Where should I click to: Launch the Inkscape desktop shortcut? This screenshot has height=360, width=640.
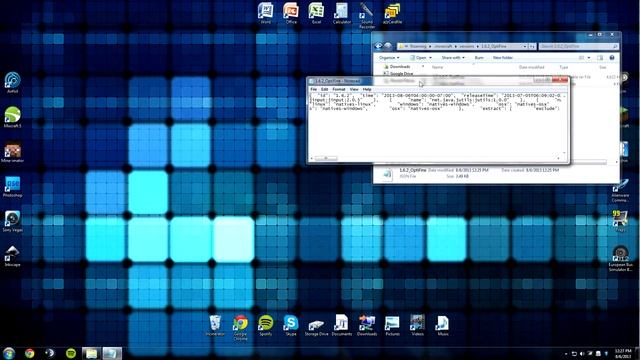click(12, 256)
